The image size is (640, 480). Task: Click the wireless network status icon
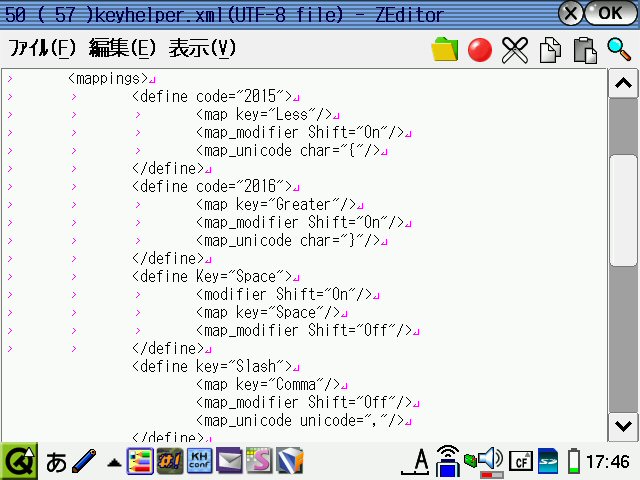[x=449, y=461]
